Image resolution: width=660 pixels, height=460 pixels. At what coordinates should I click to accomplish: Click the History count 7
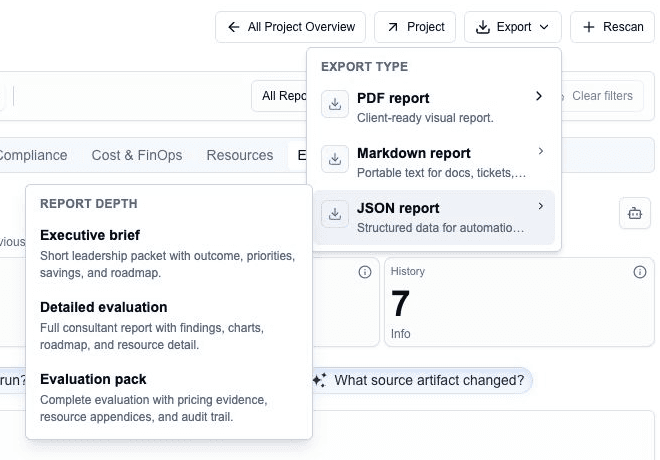(x=400, y=303)
